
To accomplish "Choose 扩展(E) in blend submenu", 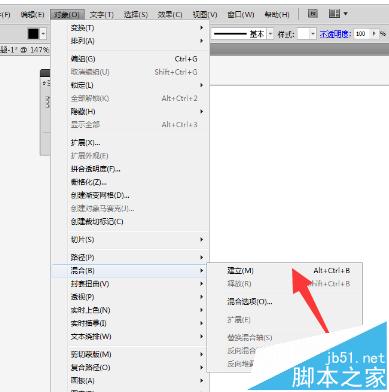I will point(285,320).
